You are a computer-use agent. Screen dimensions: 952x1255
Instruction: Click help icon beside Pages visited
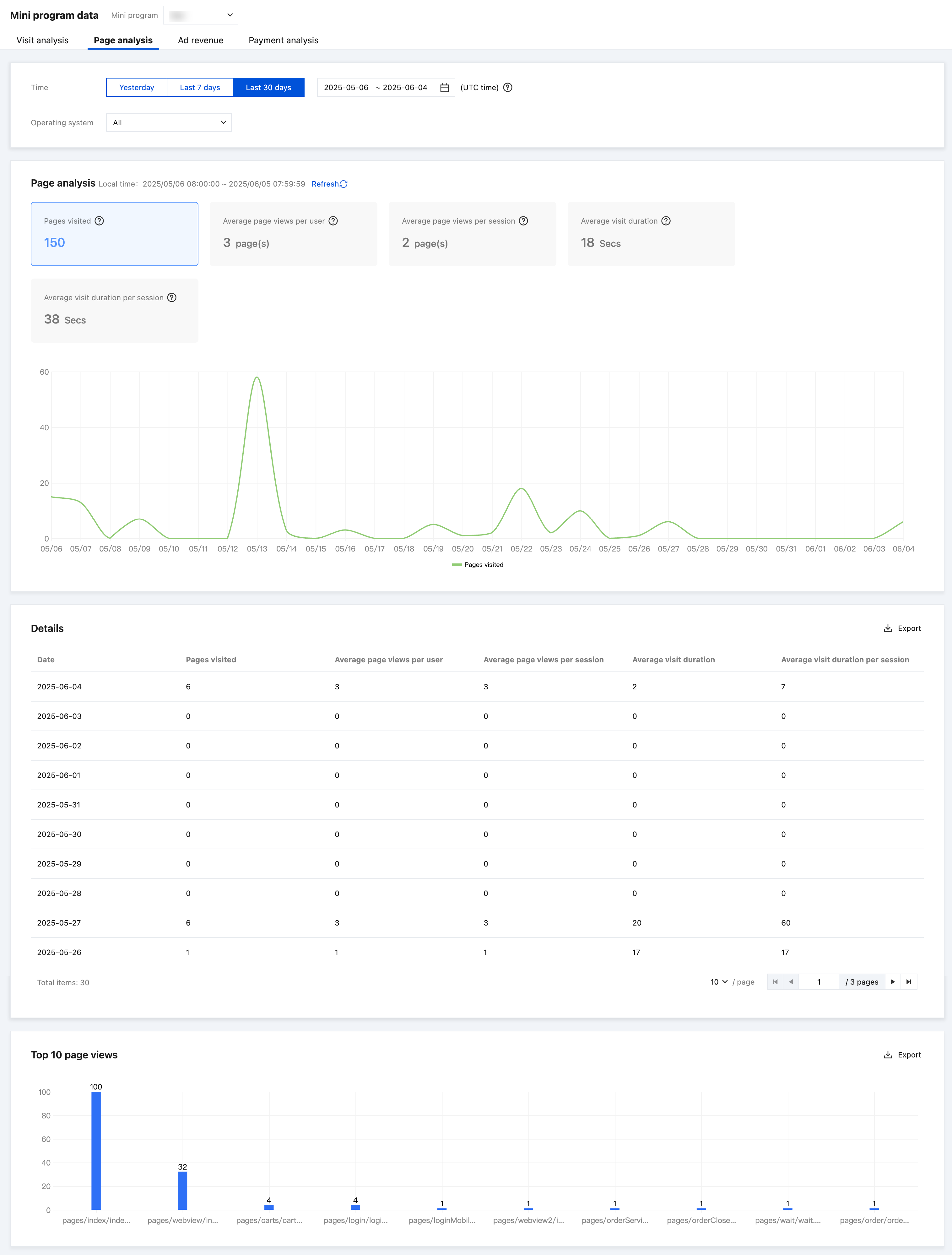pyautogui.click(x=99, y=221)
